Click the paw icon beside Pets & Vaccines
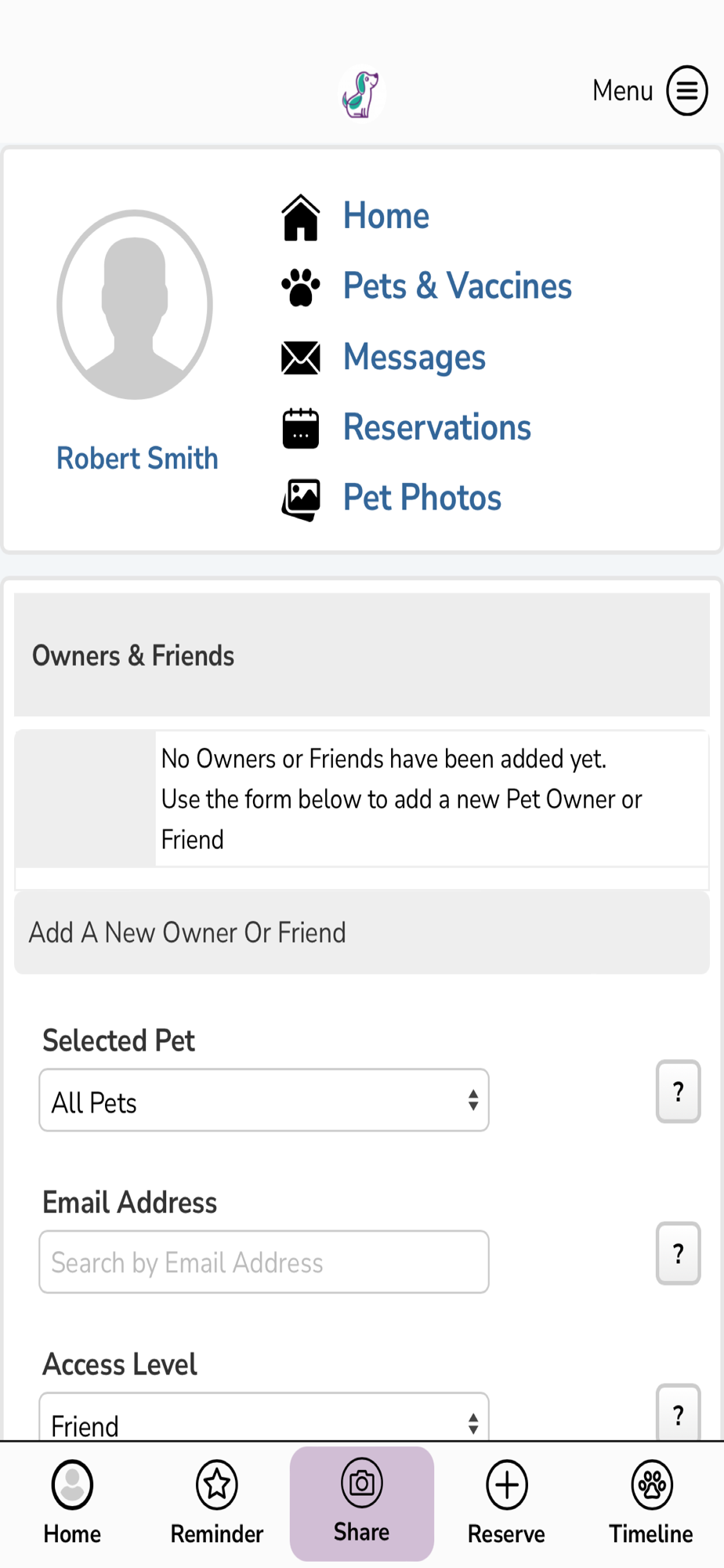Screen dimensions: 724x1568 point(301,287)
